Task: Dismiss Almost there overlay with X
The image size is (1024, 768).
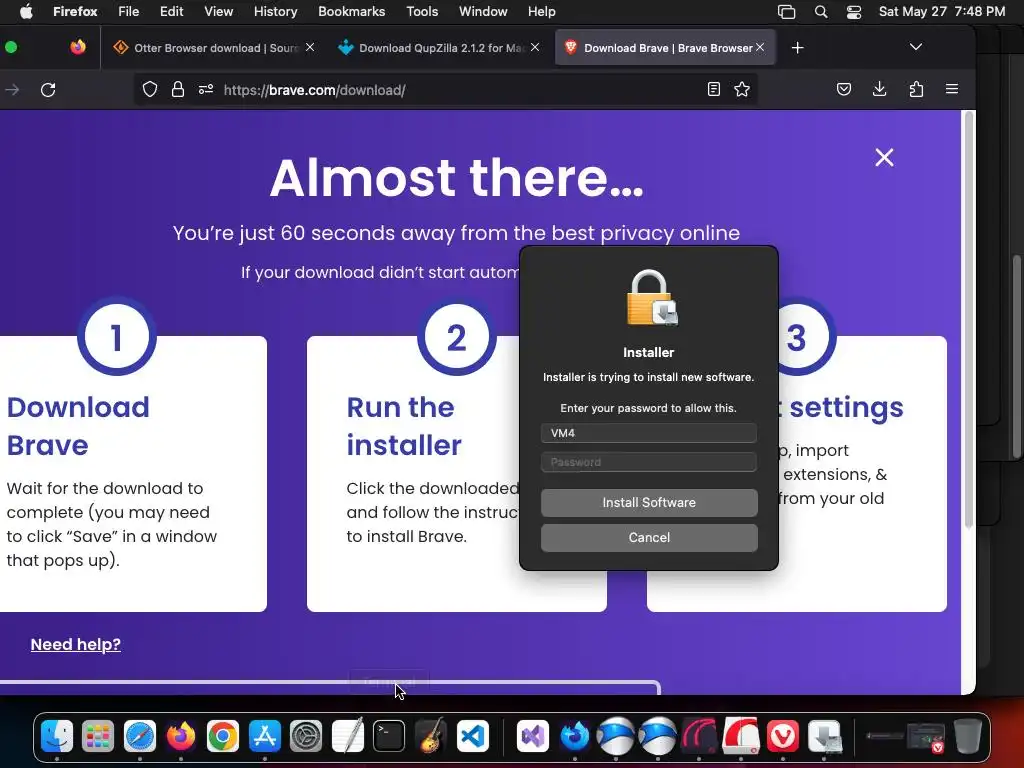Action: click(884, 157)
